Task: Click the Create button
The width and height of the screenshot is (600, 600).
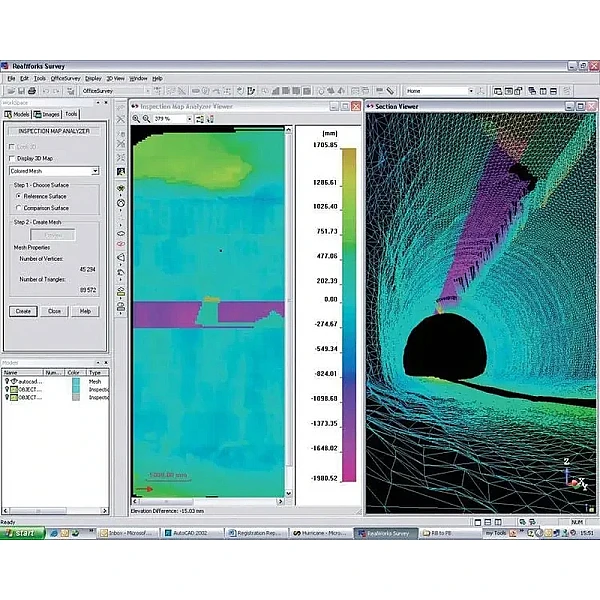Action: [23, 311]
